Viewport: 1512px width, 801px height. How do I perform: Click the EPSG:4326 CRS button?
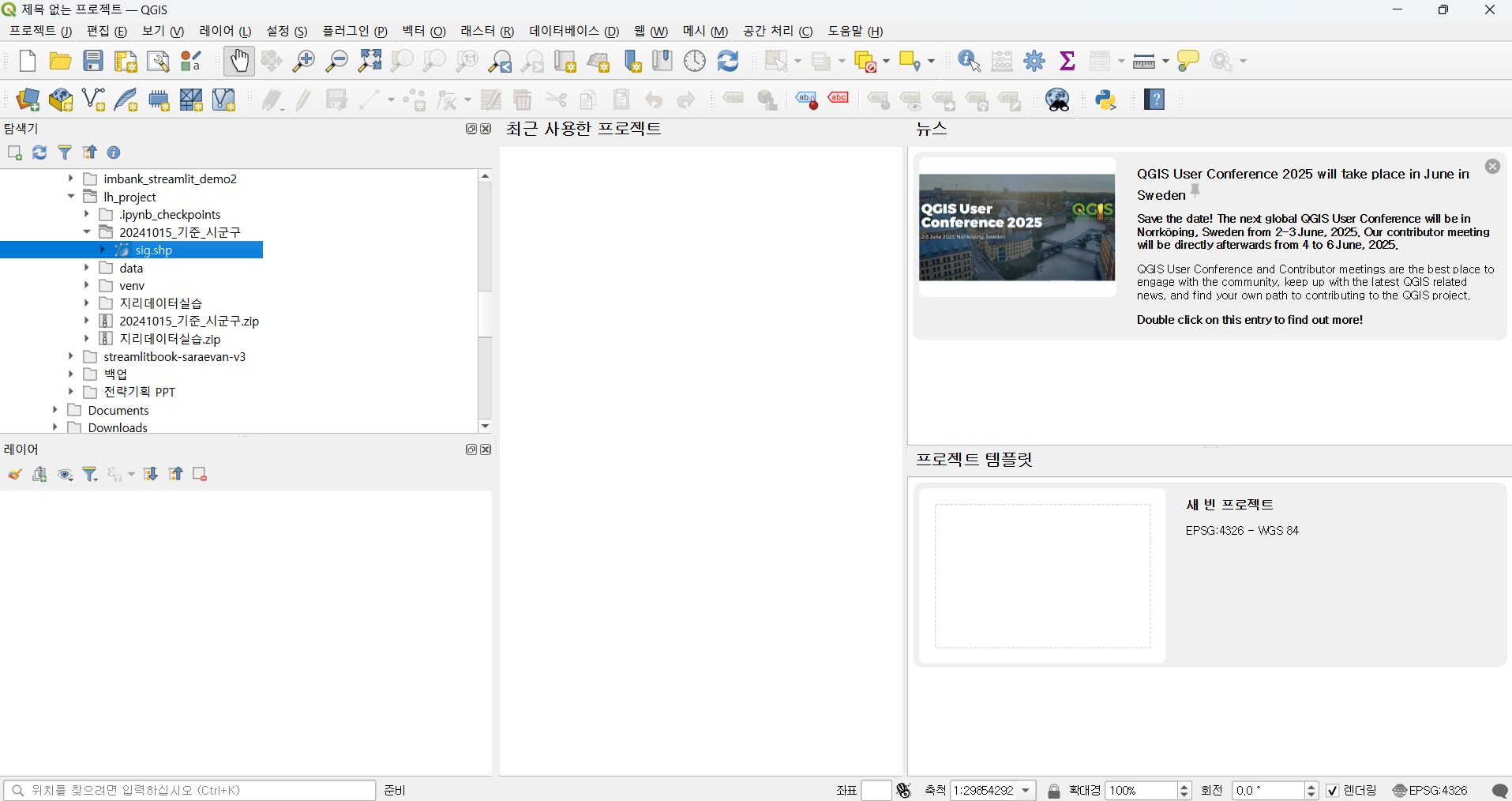pyautogui.click(x=1430, y=790)
